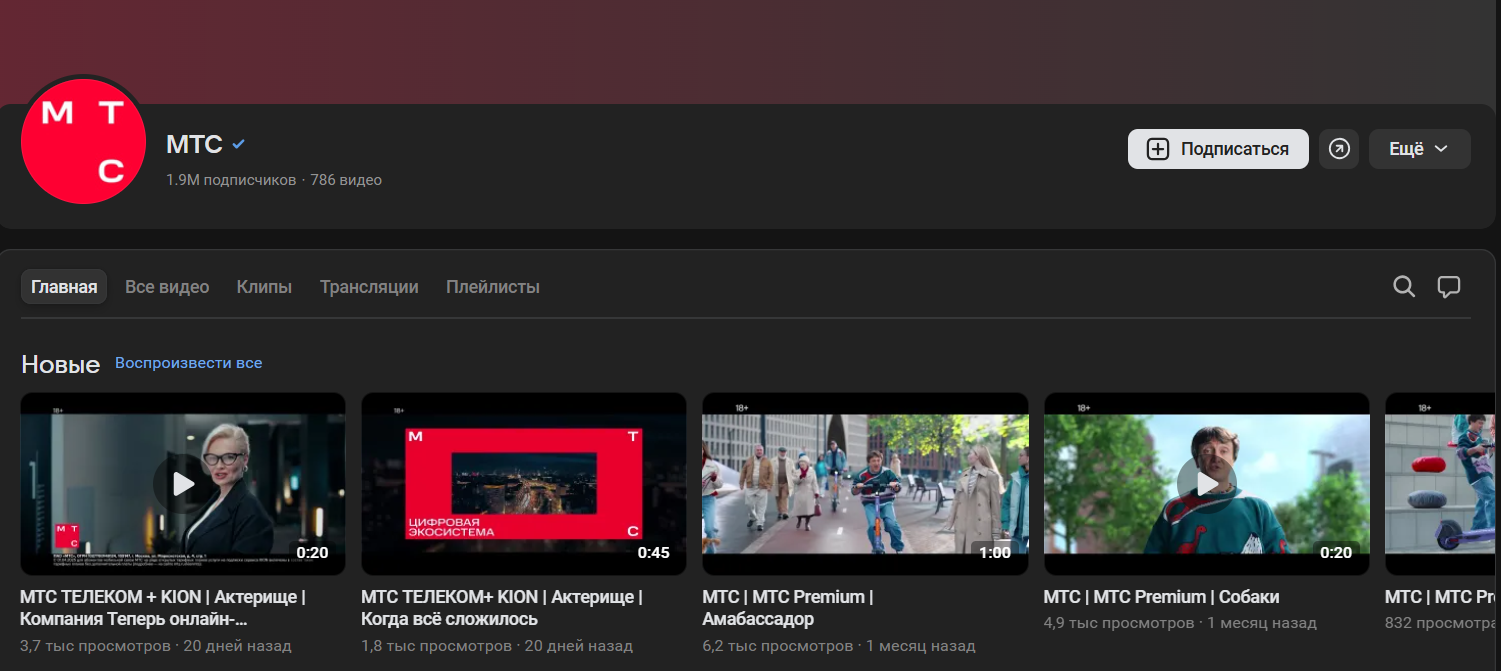Click the Воспроизвести все link
Viewport: 1501px width, 671px height.
coord(189,363)
